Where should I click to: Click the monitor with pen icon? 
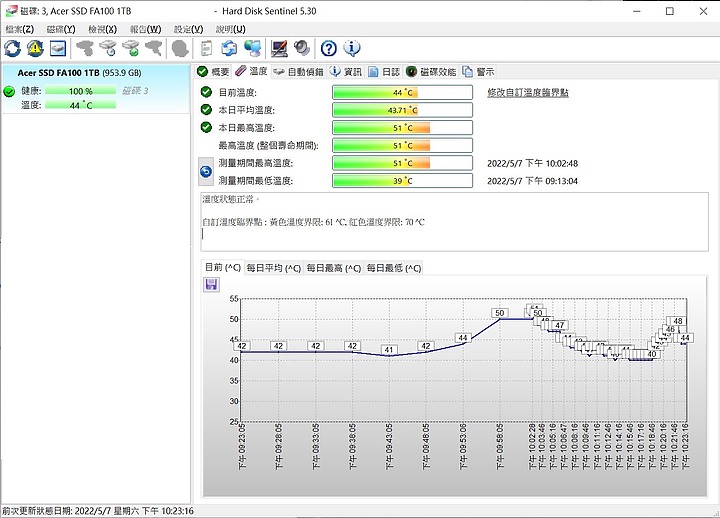[279, 48]
